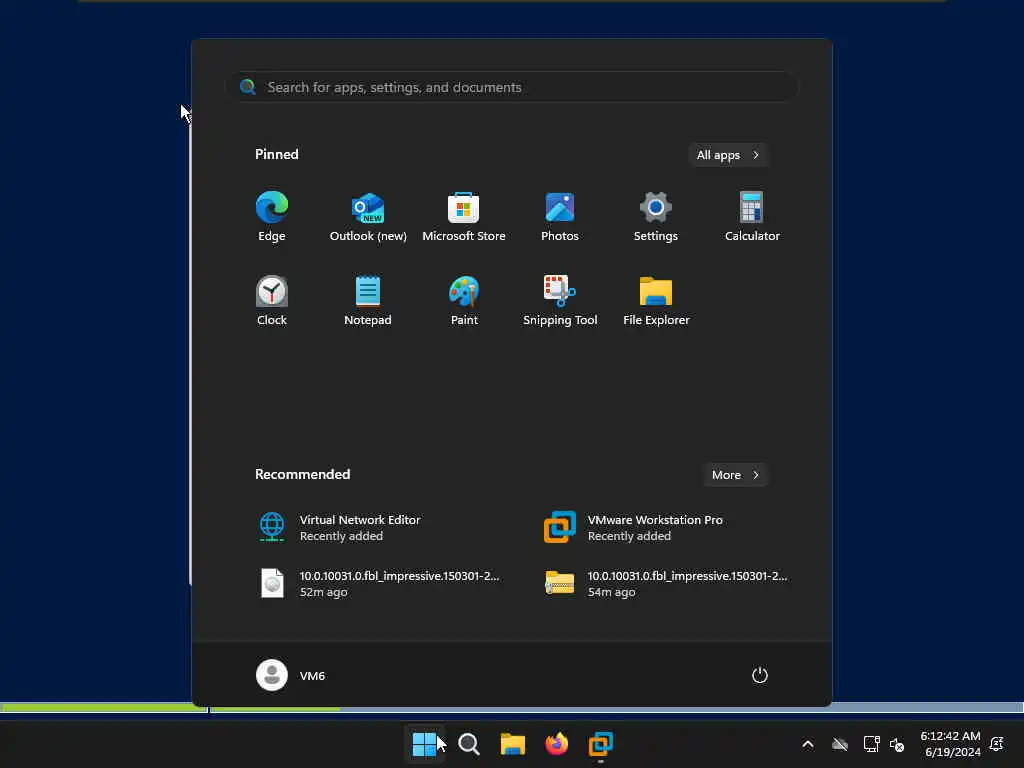
Task: Launch Outlook (new) from pinned apps
Action: 368,217
